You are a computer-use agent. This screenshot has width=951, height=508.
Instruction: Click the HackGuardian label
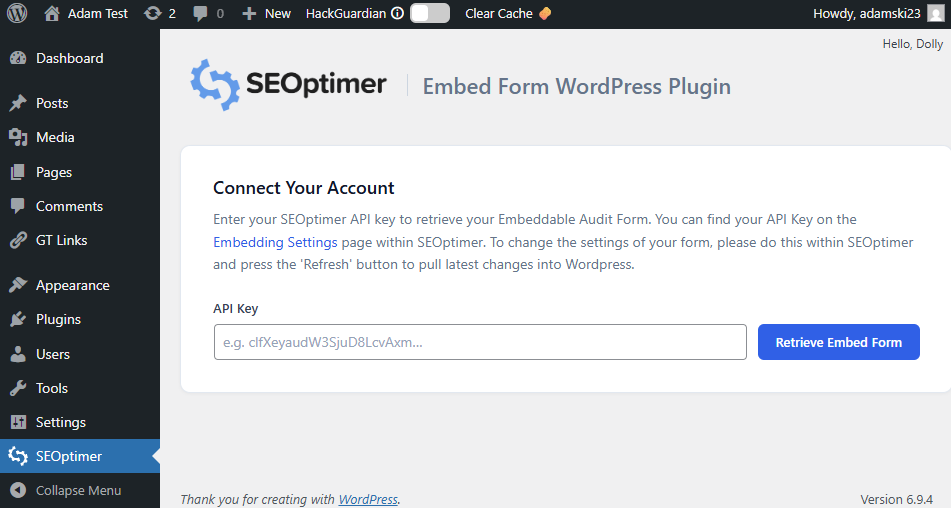(346, 13)
